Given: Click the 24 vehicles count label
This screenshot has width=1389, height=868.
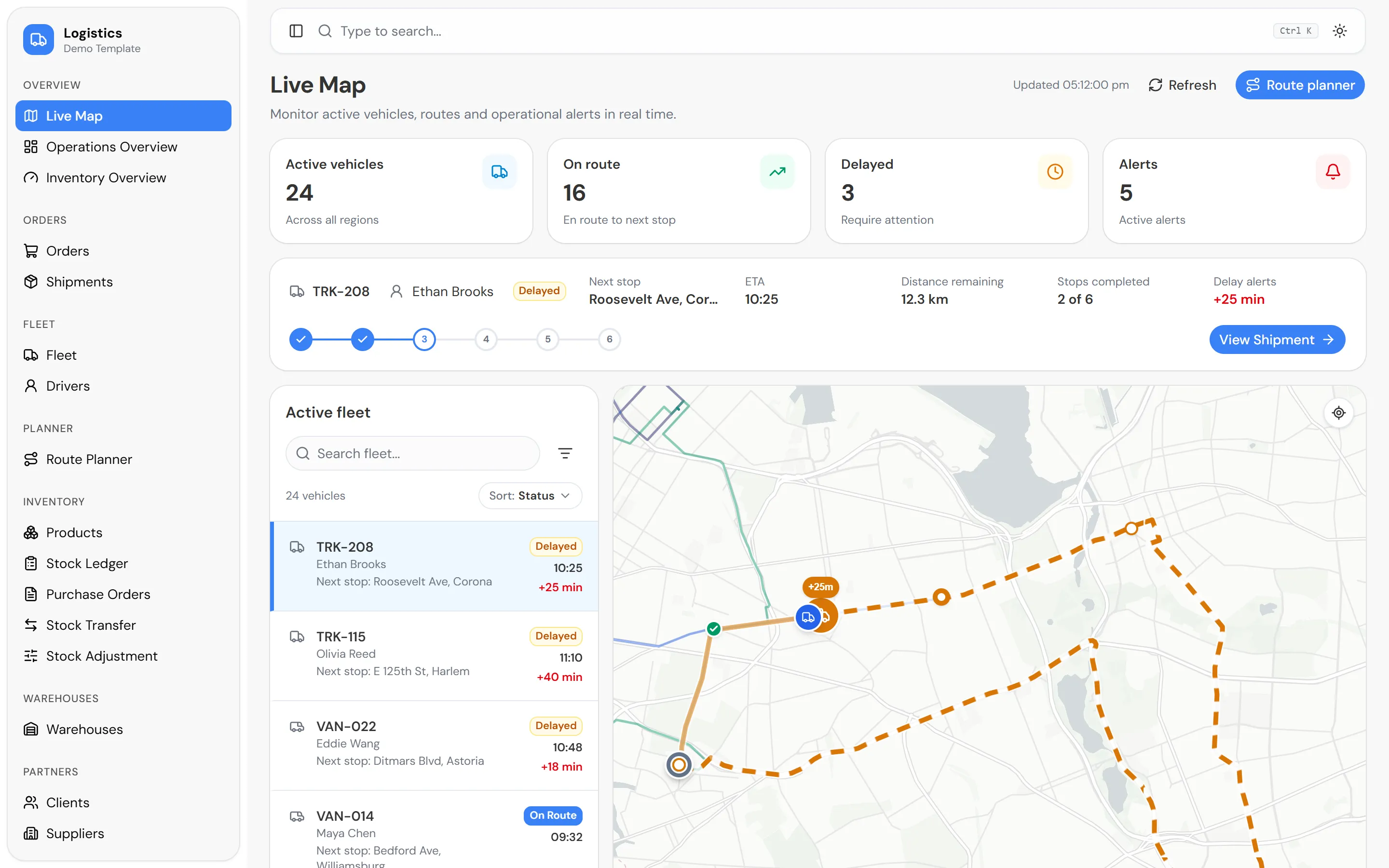Looking at the screenshot, I should click(x=316, y=495).
